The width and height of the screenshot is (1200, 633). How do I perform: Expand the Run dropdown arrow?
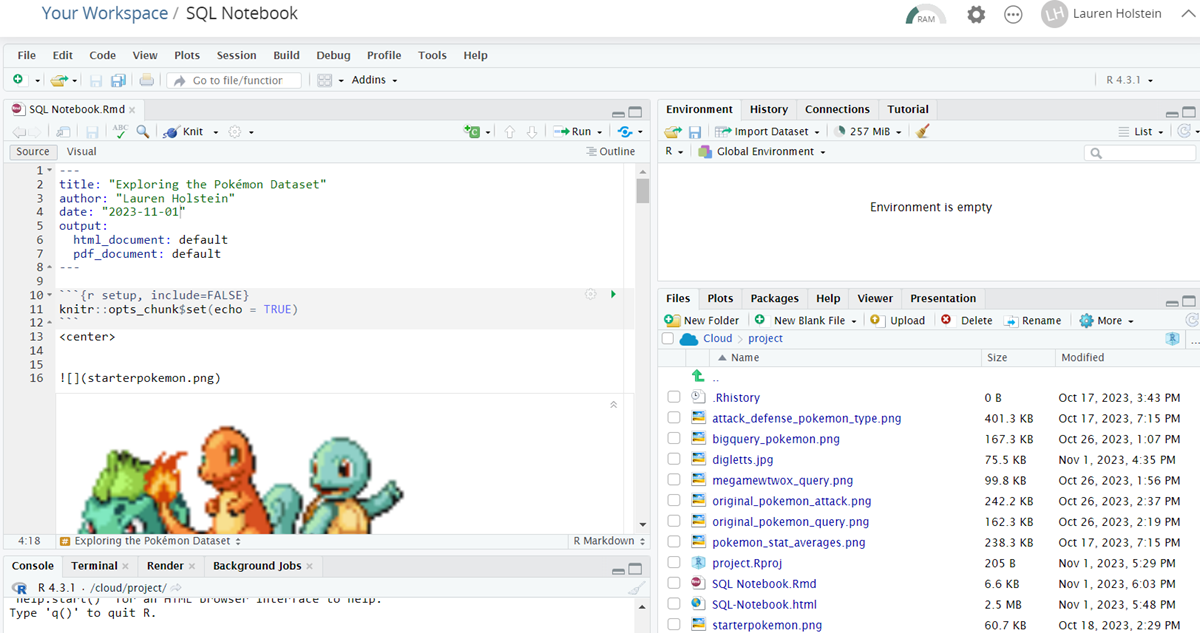click(x=600, y=132)
